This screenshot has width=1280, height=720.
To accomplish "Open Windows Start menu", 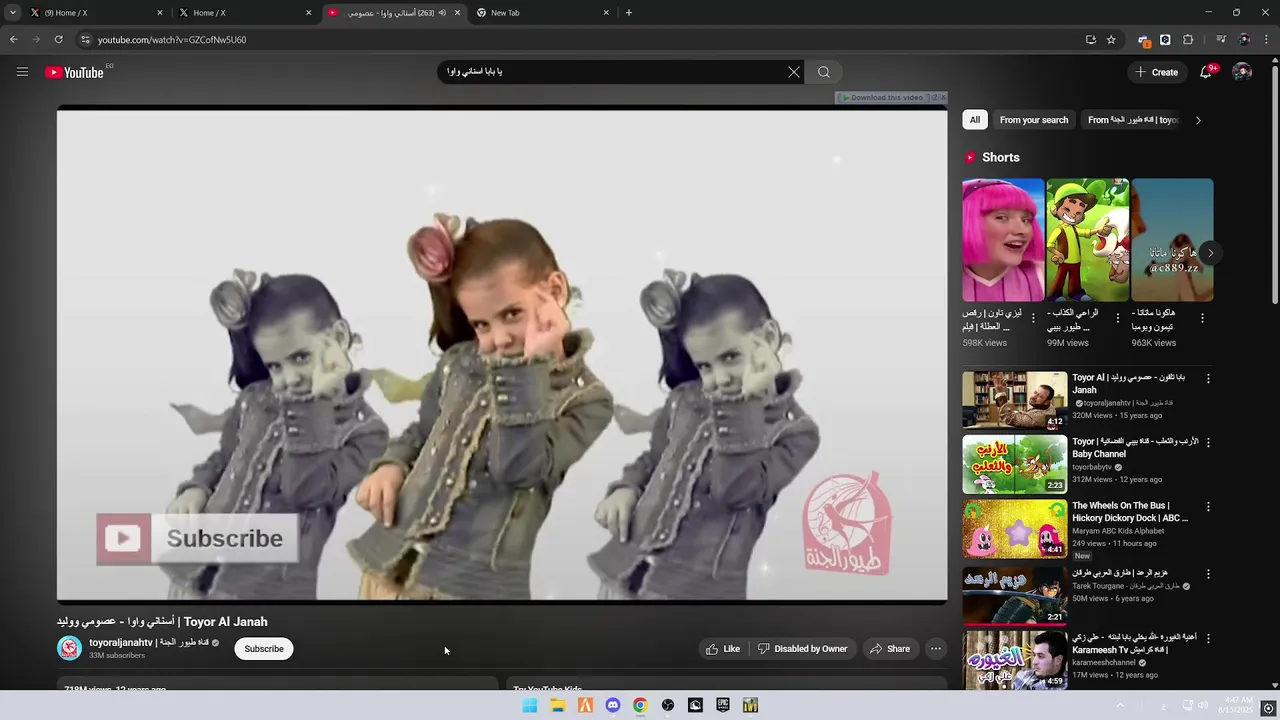I will [530, 705].
